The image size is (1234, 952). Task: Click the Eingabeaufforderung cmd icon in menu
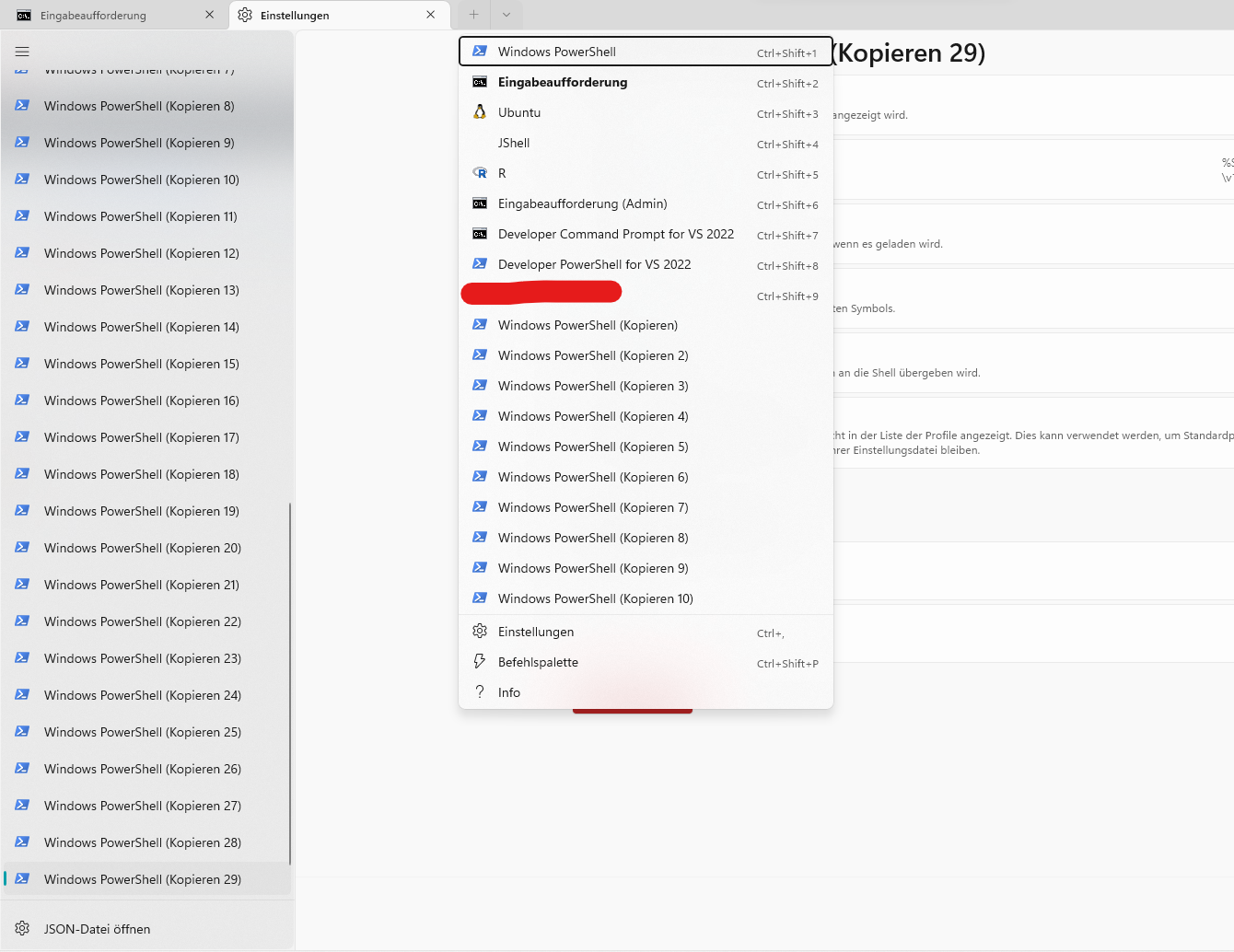coord(480,82)
